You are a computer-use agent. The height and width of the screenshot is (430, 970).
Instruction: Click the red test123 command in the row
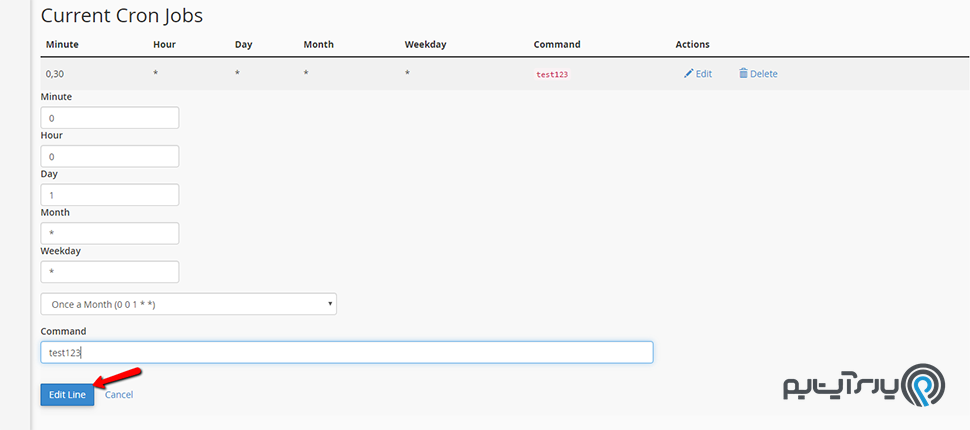[552, 75]
